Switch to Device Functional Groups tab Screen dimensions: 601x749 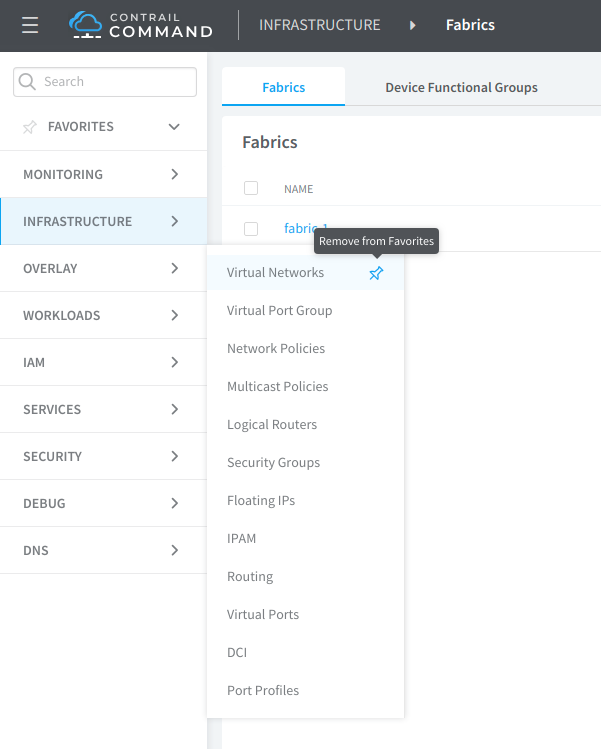point(461,87)
